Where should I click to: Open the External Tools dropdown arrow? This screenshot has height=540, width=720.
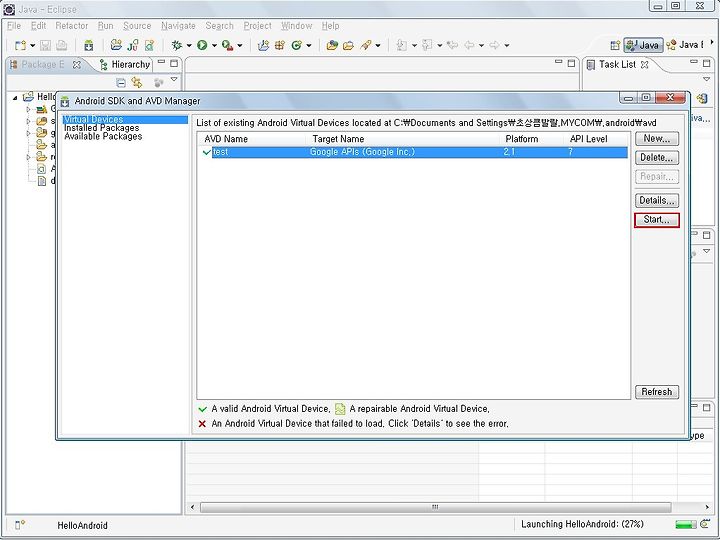(x=240, y=45)
